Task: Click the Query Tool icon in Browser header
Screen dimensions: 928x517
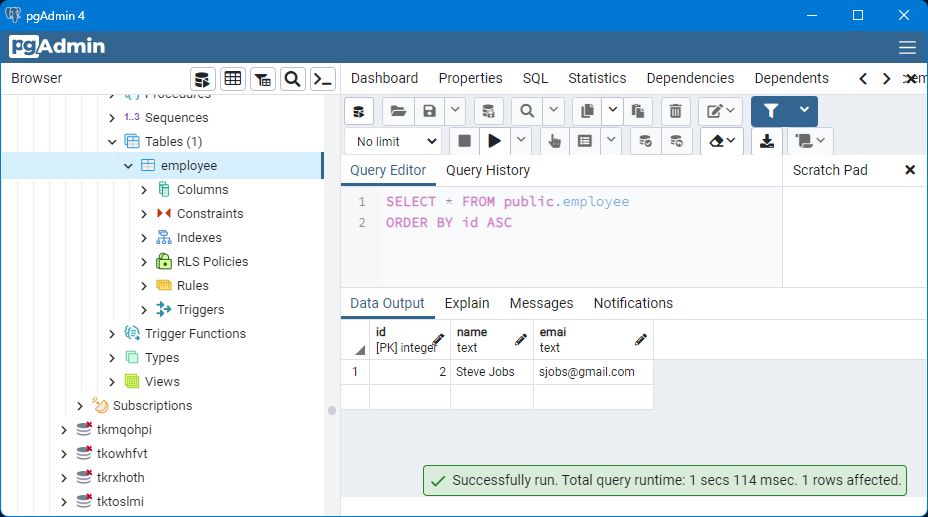Action: (x=202, y=79)
